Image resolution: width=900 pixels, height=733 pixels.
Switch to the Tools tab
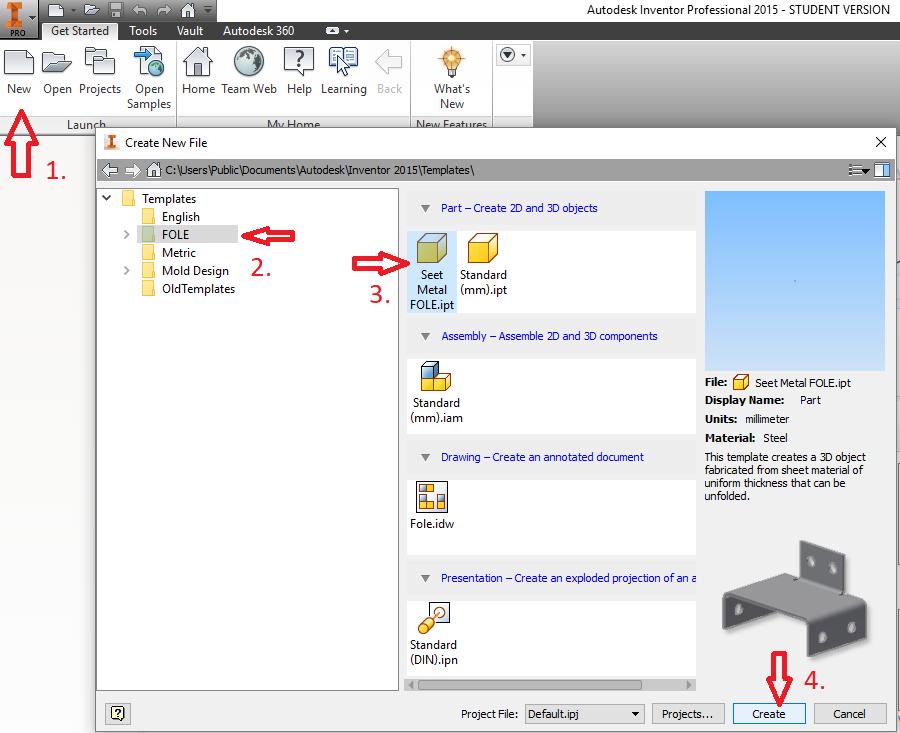[143, 31]
